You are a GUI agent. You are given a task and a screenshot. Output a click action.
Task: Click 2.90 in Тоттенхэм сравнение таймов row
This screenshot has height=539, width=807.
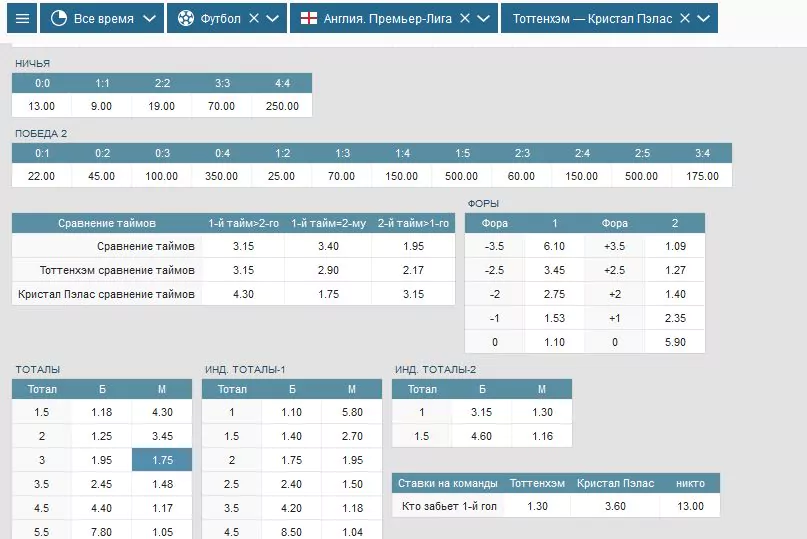328,270
